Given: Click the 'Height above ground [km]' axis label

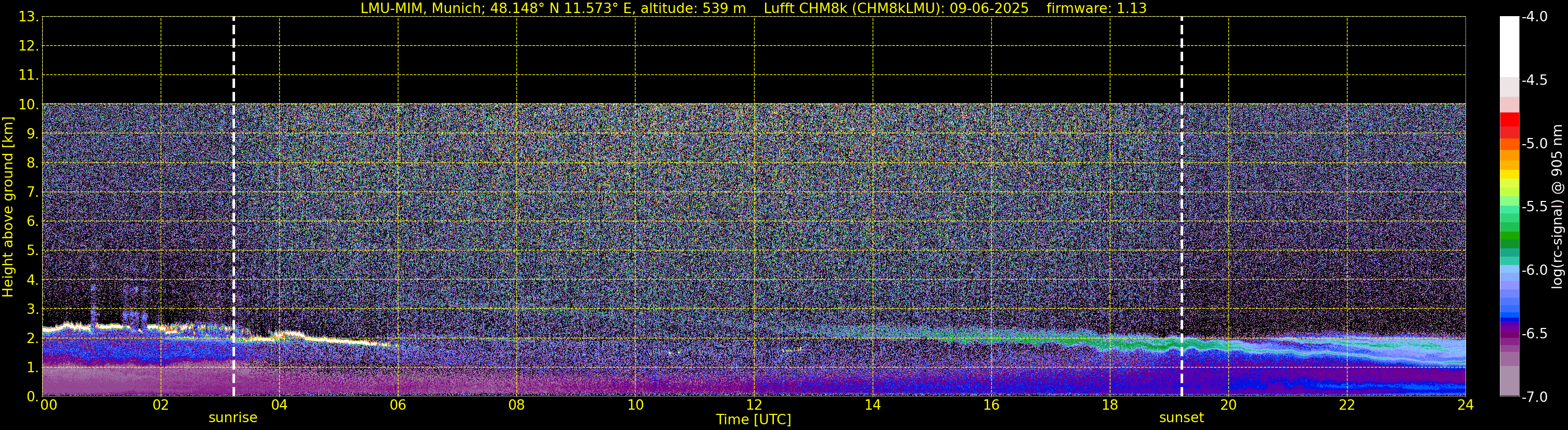Looking at the screenshot, I should [8, 207].
